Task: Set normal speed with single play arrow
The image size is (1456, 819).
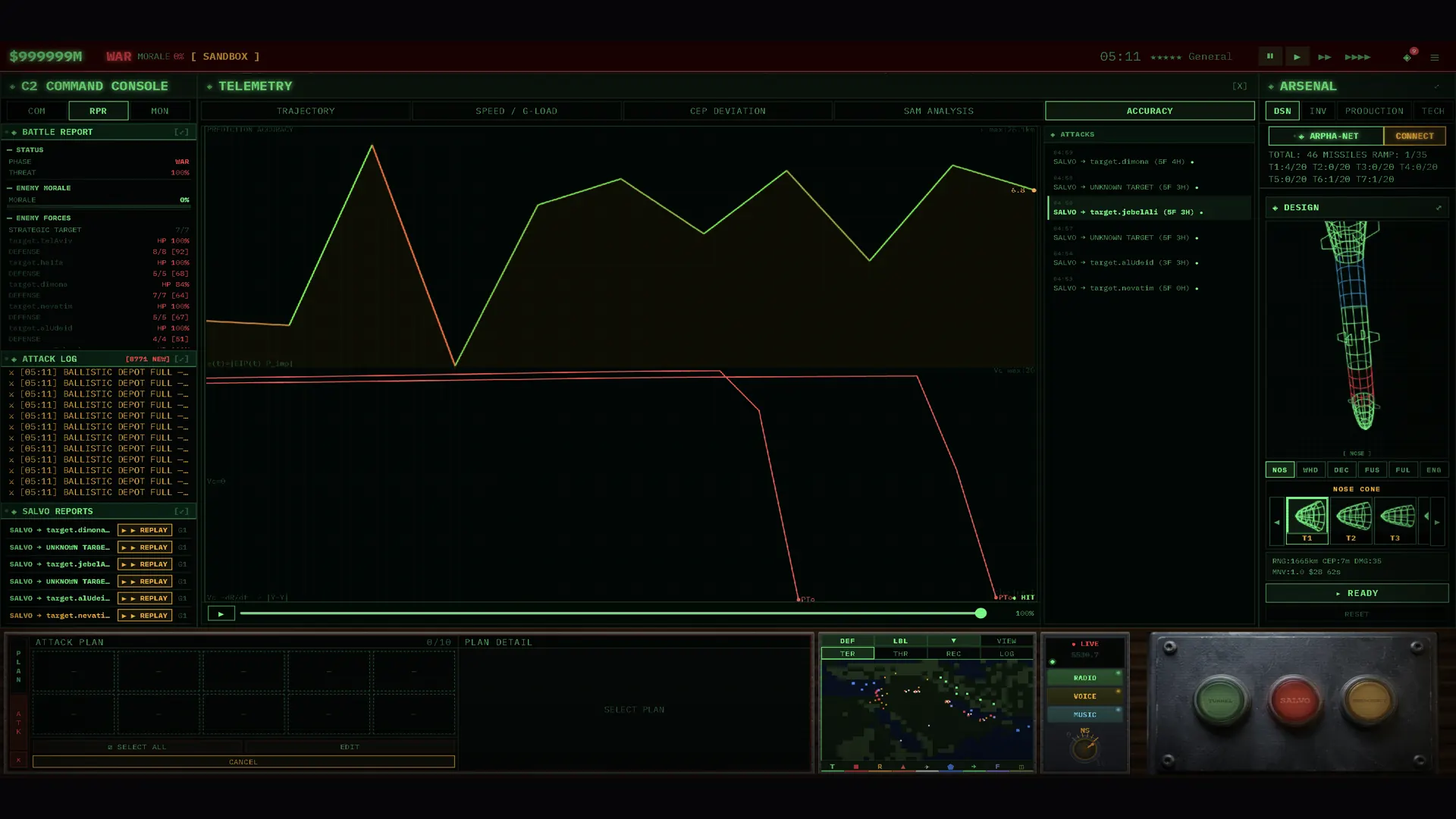Action: pos(1298,56)
